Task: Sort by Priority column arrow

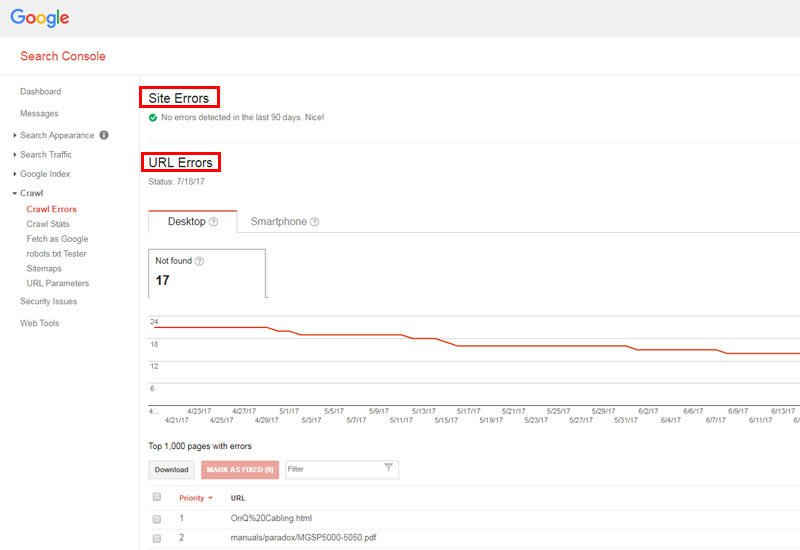Action: pos(211,498)
